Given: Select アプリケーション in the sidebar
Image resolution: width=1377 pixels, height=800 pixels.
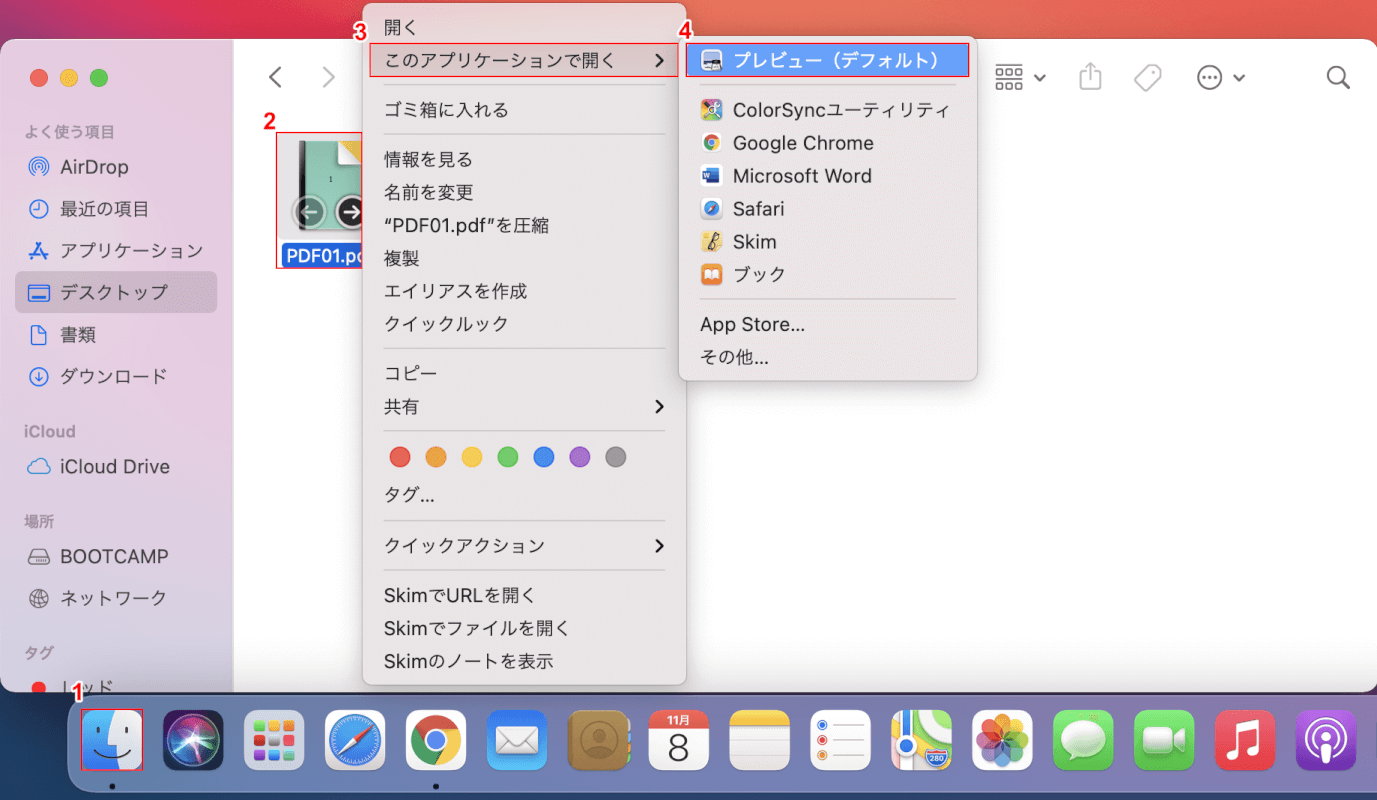Looking at the screenshot, I should (x=116, y=250).
